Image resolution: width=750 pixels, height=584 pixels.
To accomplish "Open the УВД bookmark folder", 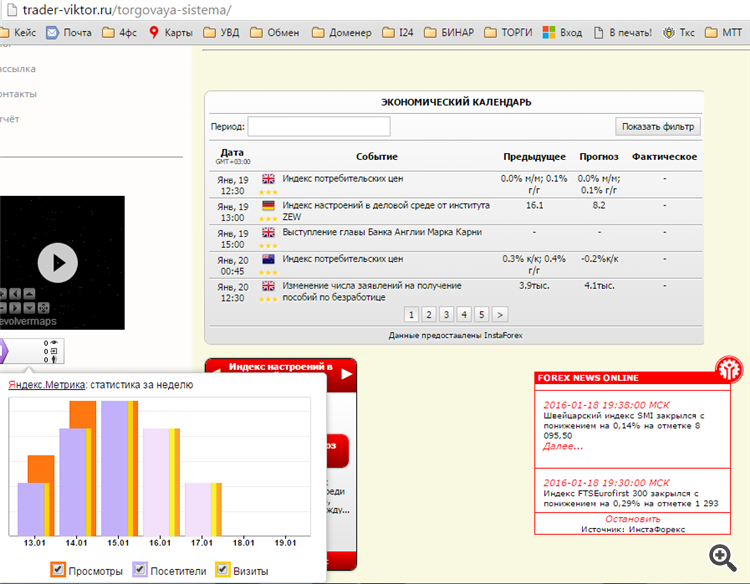I will (x=221, y=33).
